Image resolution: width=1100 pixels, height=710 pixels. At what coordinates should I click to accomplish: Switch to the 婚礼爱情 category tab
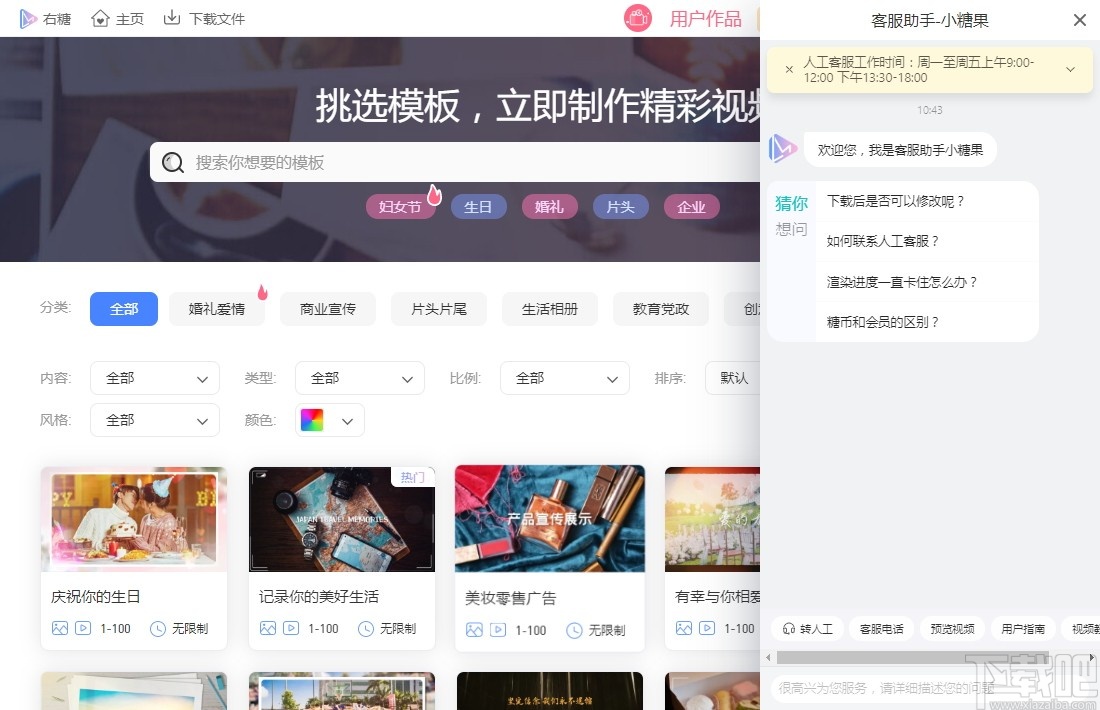216,309
